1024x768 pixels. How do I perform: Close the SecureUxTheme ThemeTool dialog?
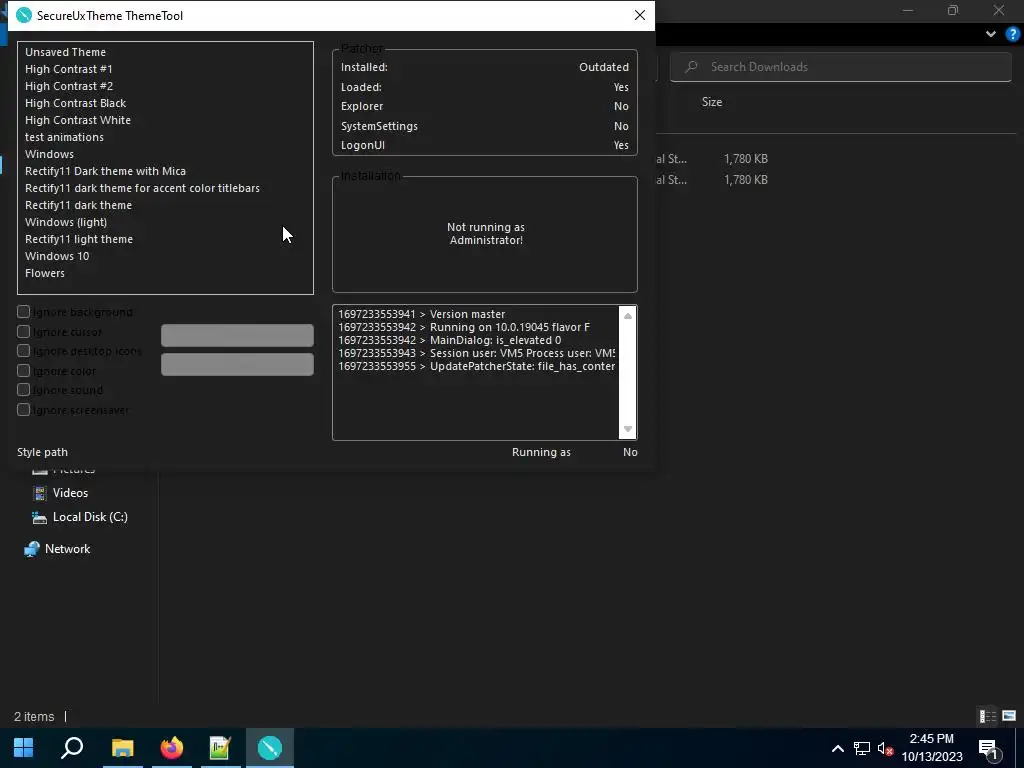pos(640,16)
